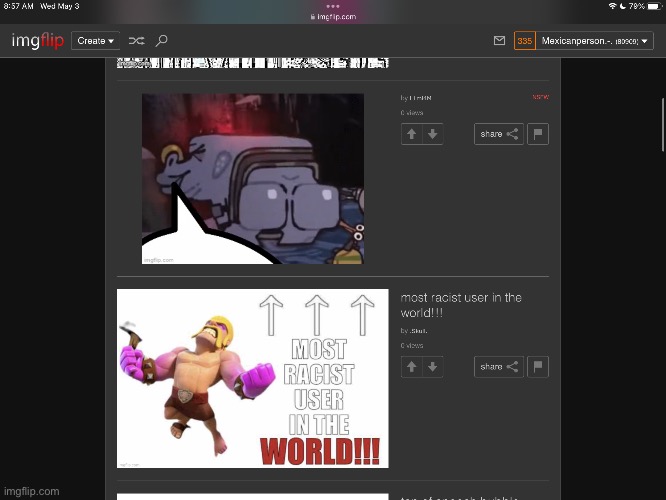Upvote the 'most racist user' meme

pos(412,367)
